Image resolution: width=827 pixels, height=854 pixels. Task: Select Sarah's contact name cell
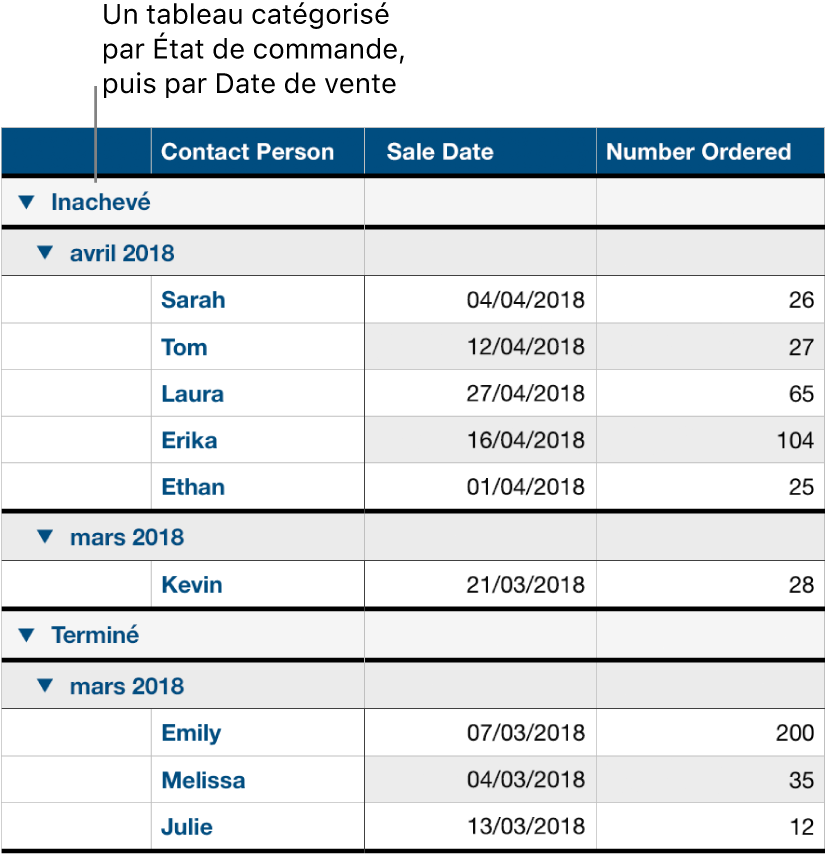[193, 300]
